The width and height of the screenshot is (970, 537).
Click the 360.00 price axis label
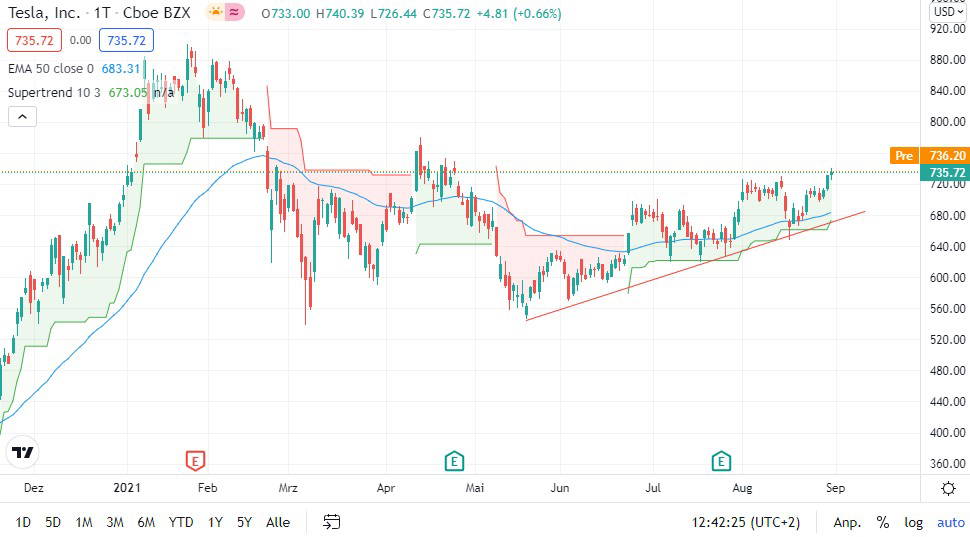tap(947, 463)
